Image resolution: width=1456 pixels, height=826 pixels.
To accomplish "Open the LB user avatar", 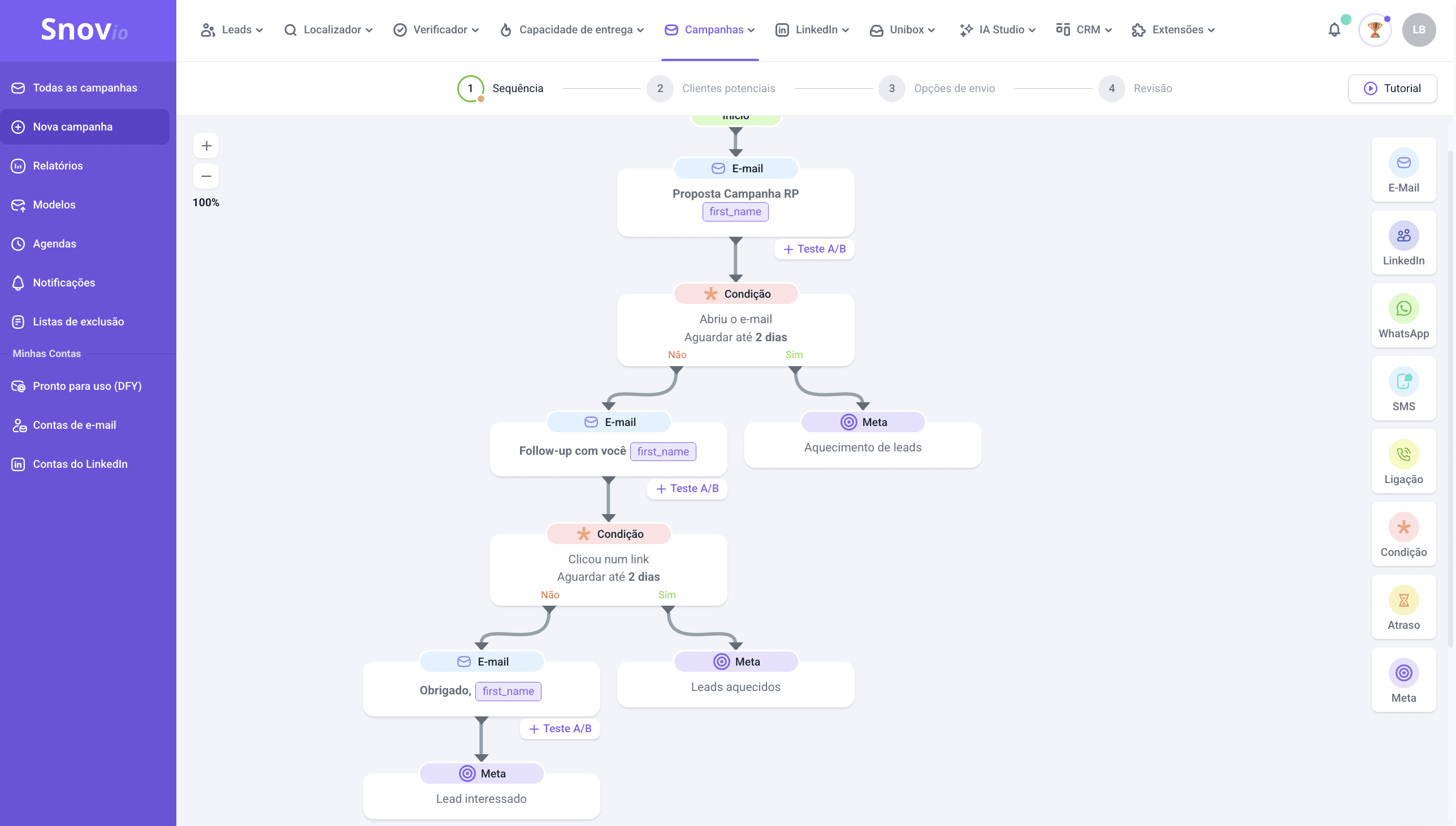I will point(1419,30).
